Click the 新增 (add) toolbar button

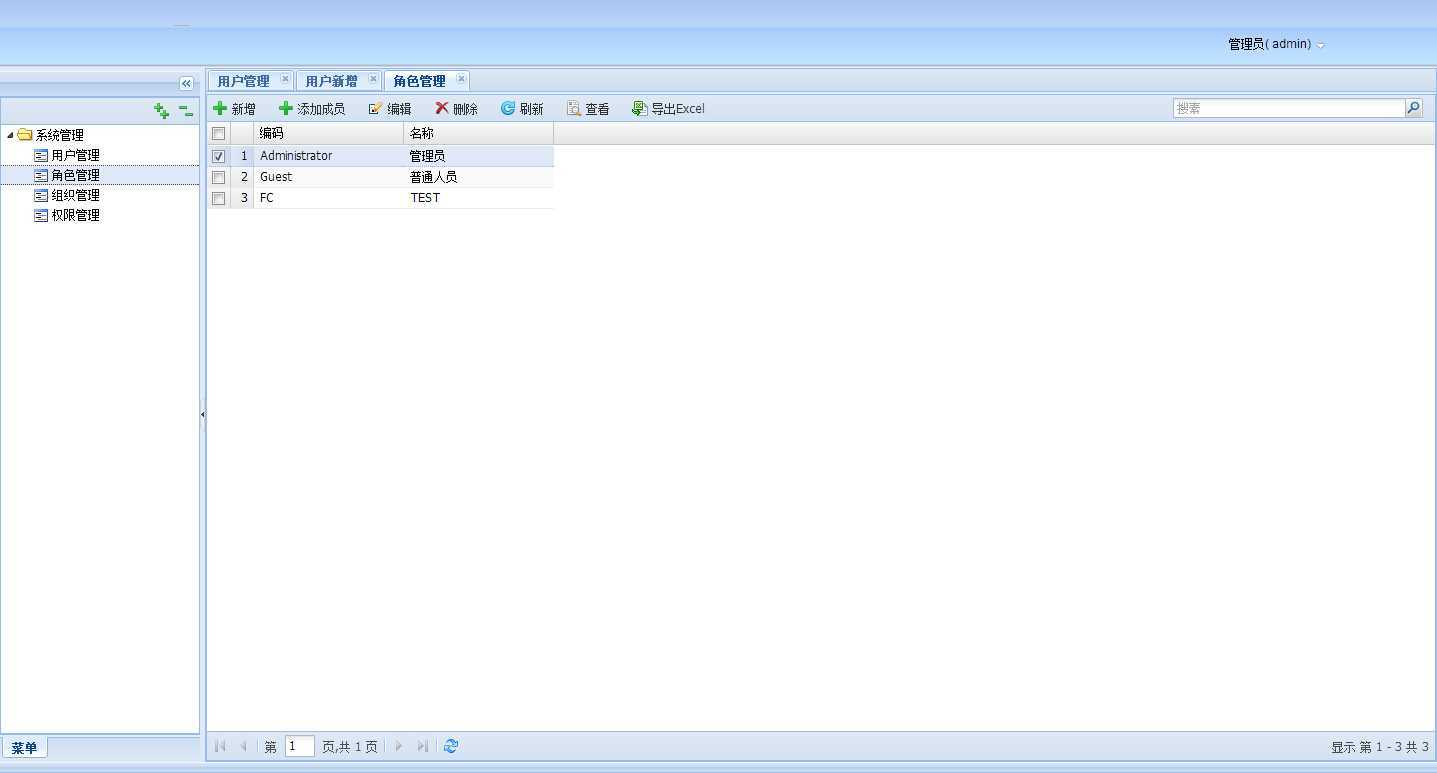(235, 108)
